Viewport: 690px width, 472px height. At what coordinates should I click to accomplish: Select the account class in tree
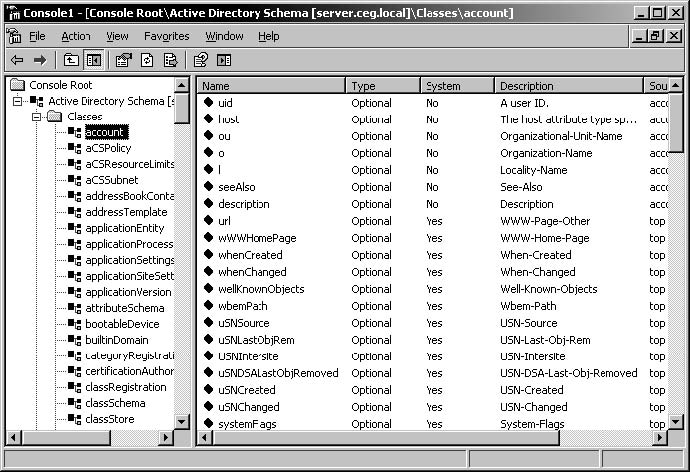(x=105, y=132)
